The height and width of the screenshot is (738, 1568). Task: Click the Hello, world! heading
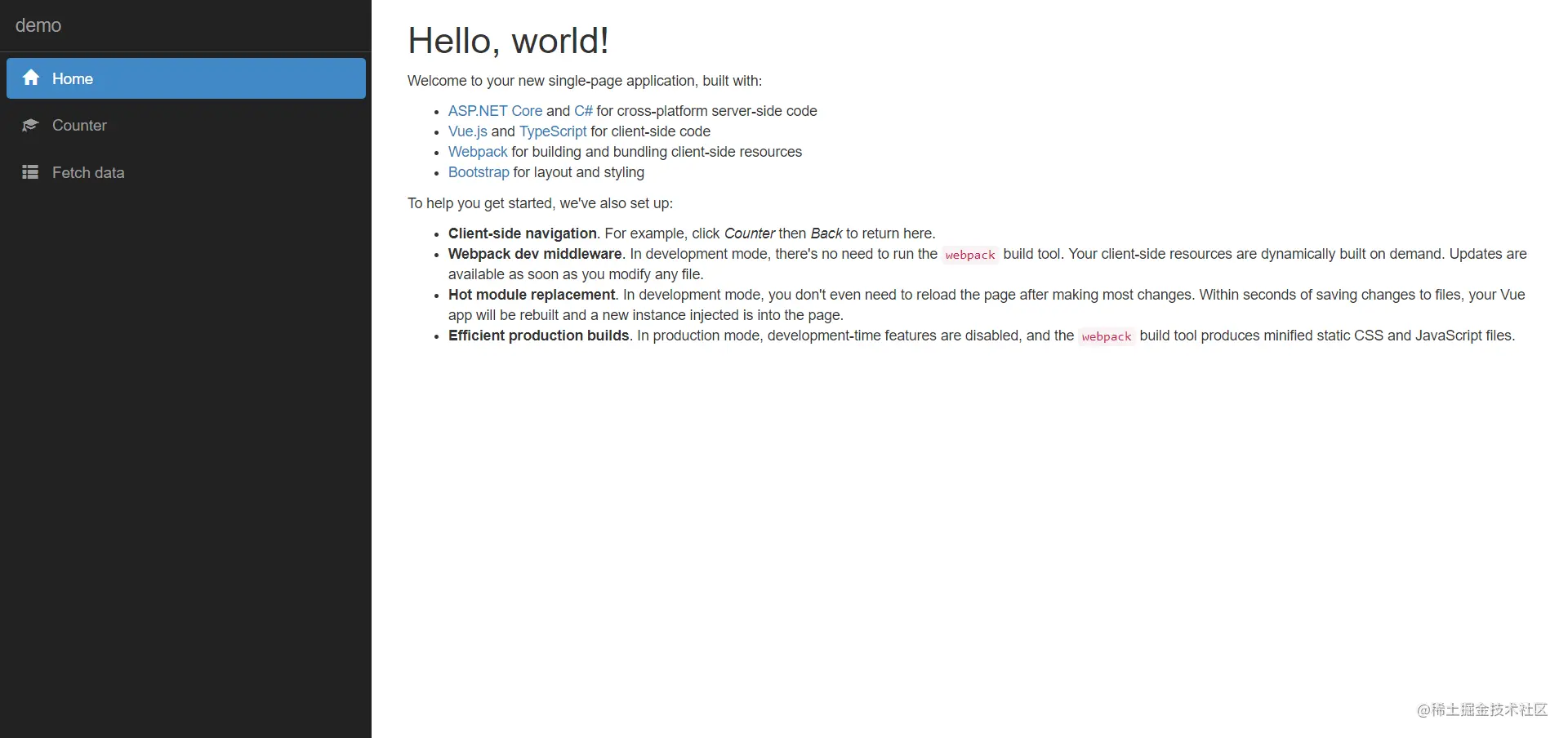(508, 41)
